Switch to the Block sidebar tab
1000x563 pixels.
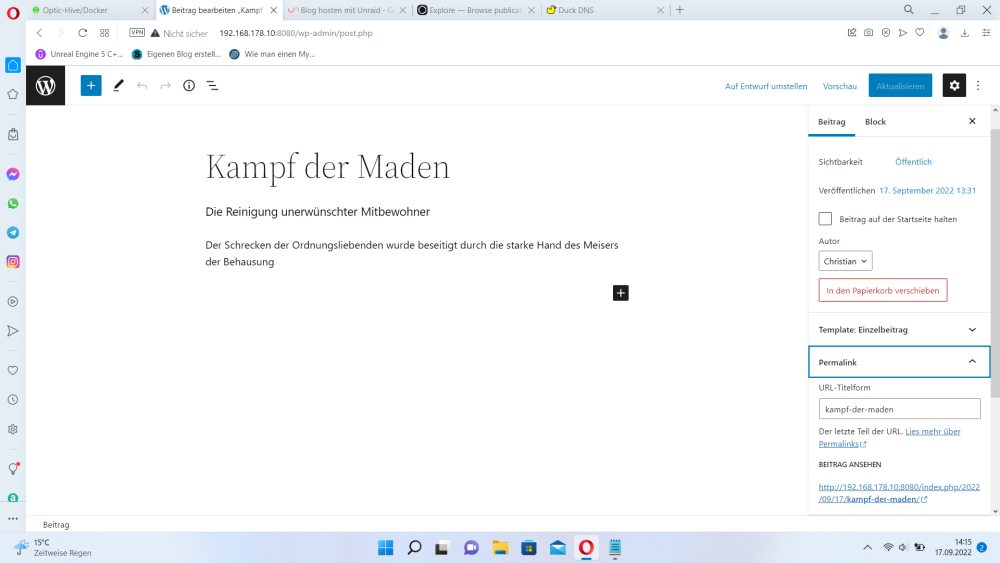coord(875,122)
